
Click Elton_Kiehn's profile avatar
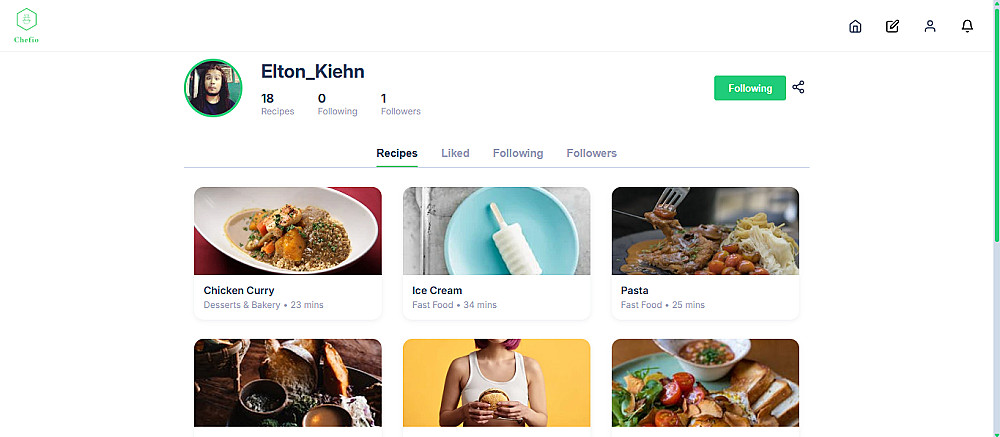[x=213, y=88]
